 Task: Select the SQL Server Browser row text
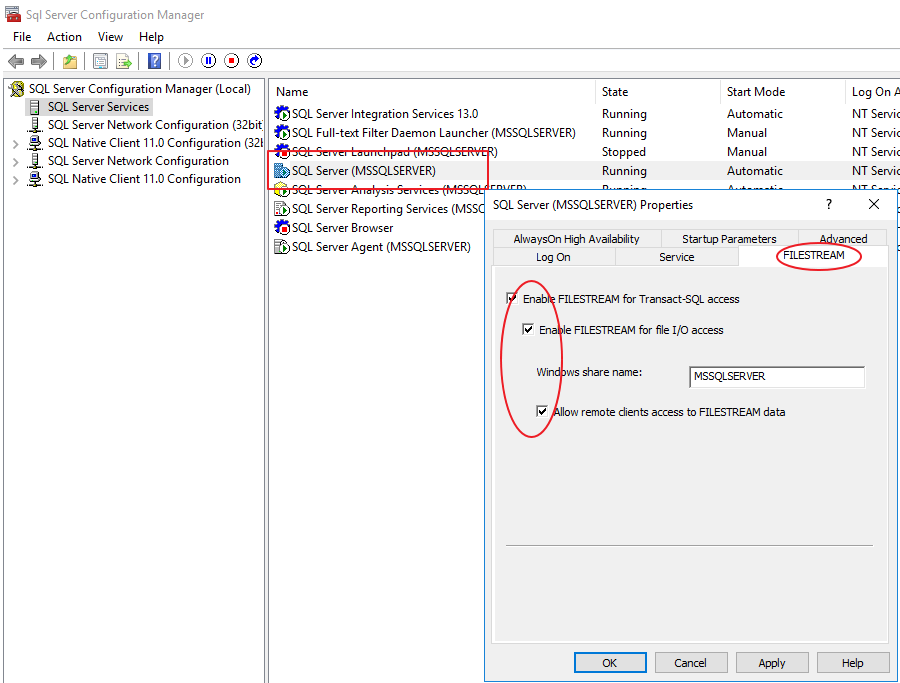click(342, 228)
